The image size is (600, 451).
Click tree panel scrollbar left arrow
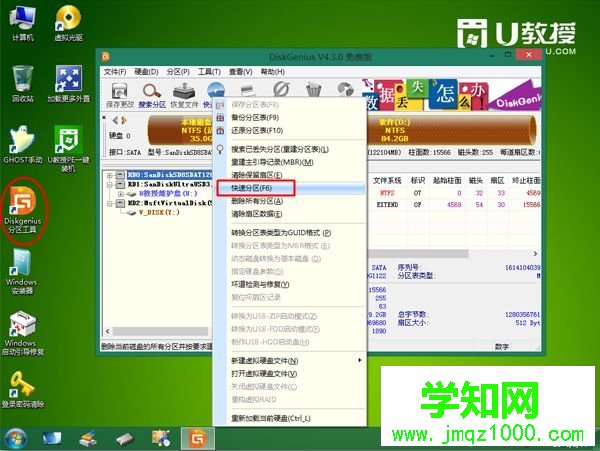click(108, 331)
